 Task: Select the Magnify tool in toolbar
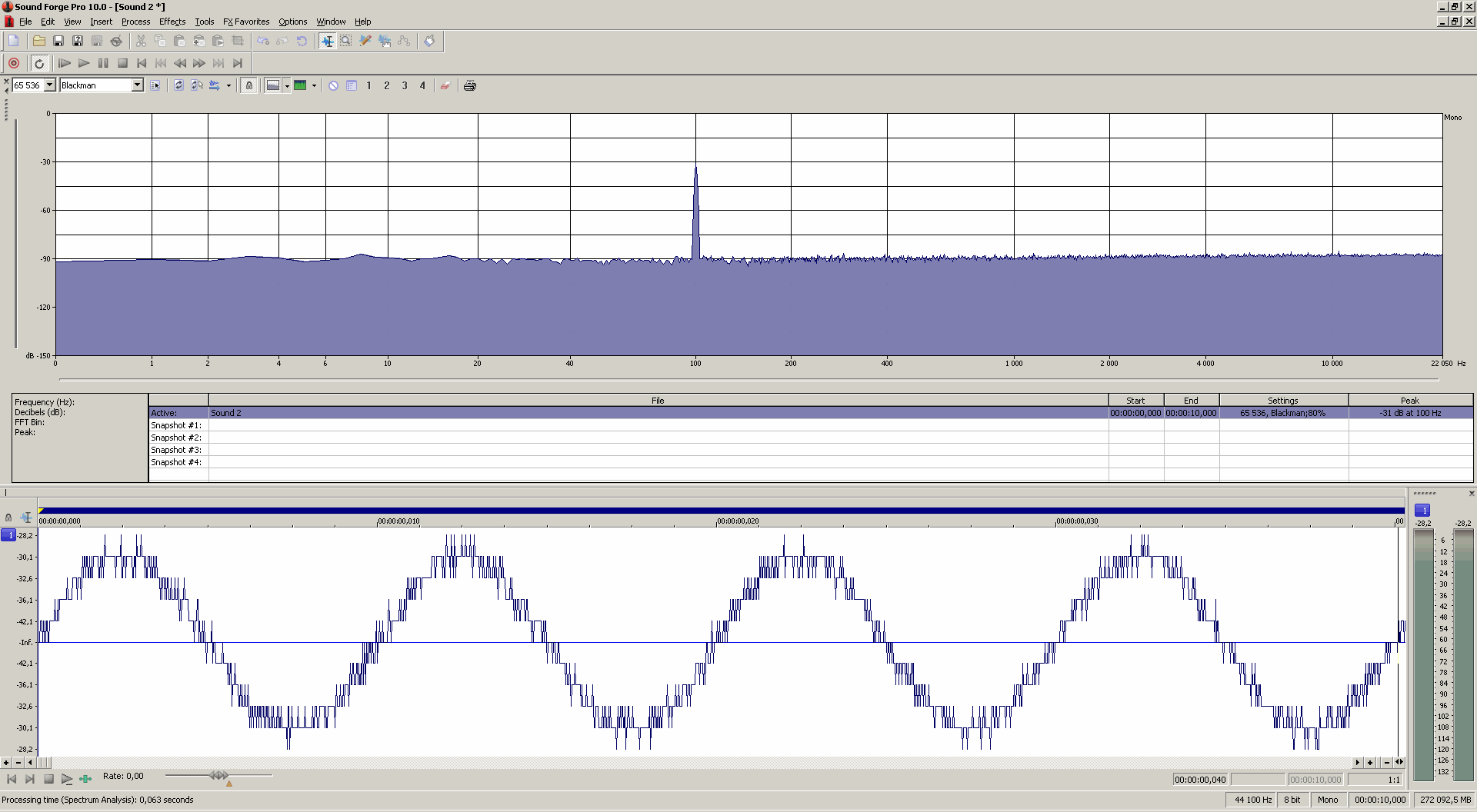tap(346, 41)
